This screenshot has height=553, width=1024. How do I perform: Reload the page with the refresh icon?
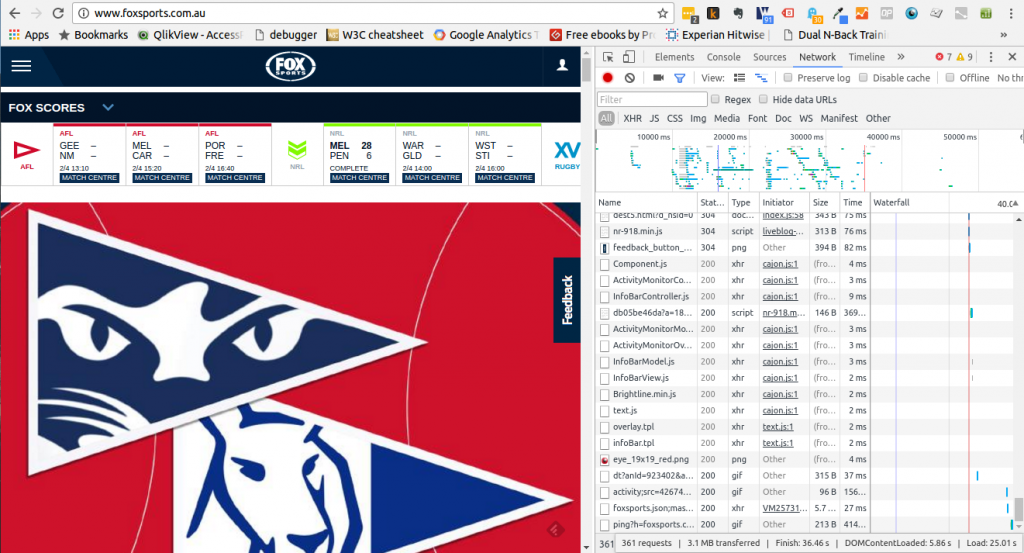57,13
